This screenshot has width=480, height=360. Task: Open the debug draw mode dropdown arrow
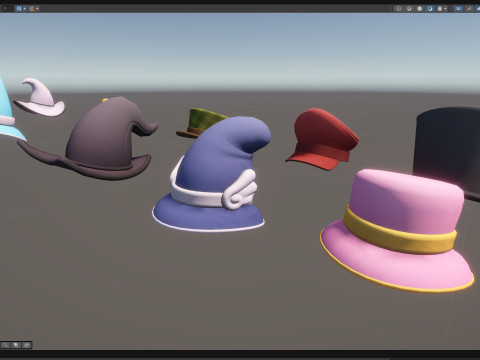(445, 9)
